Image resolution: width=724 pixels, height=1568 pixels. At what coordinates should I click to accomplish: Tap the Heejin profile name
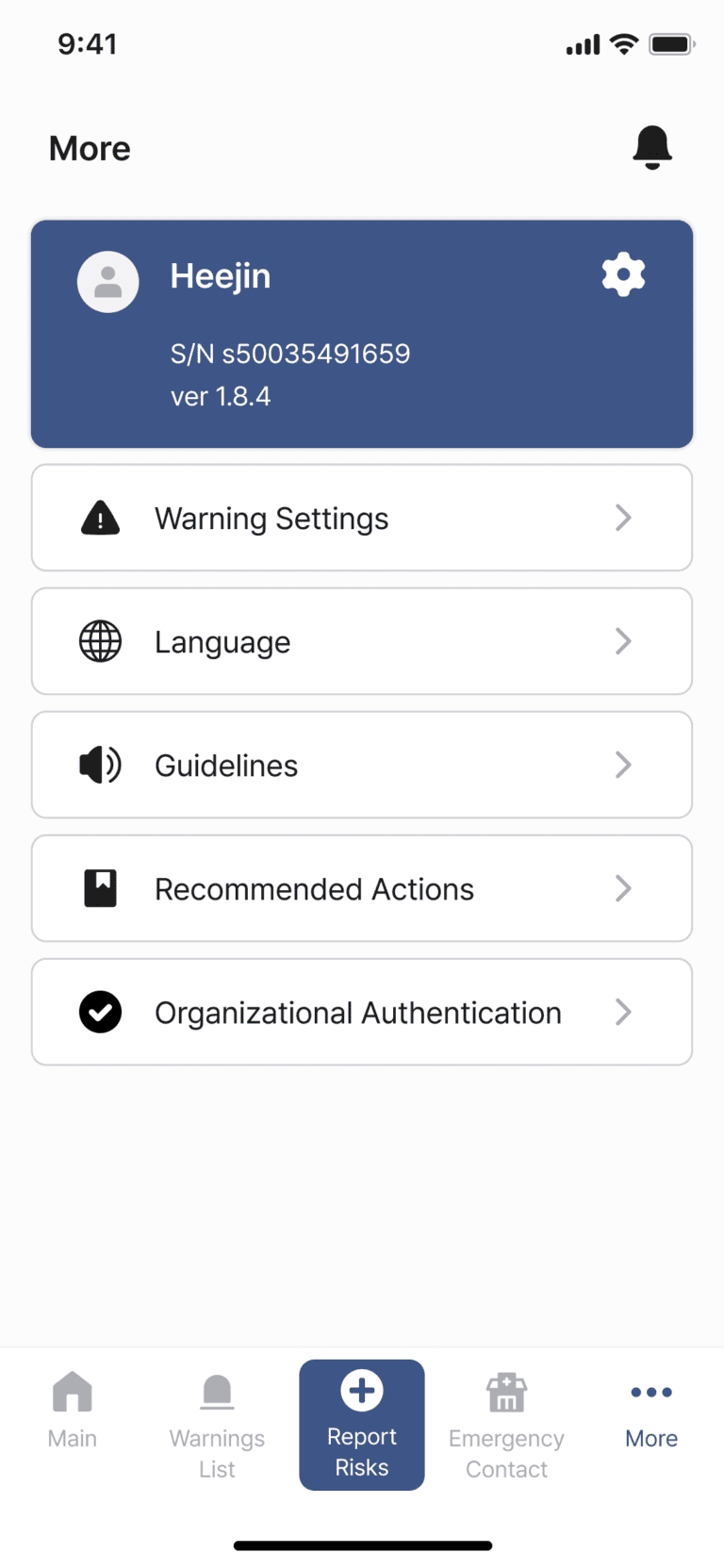coord(221,276)
